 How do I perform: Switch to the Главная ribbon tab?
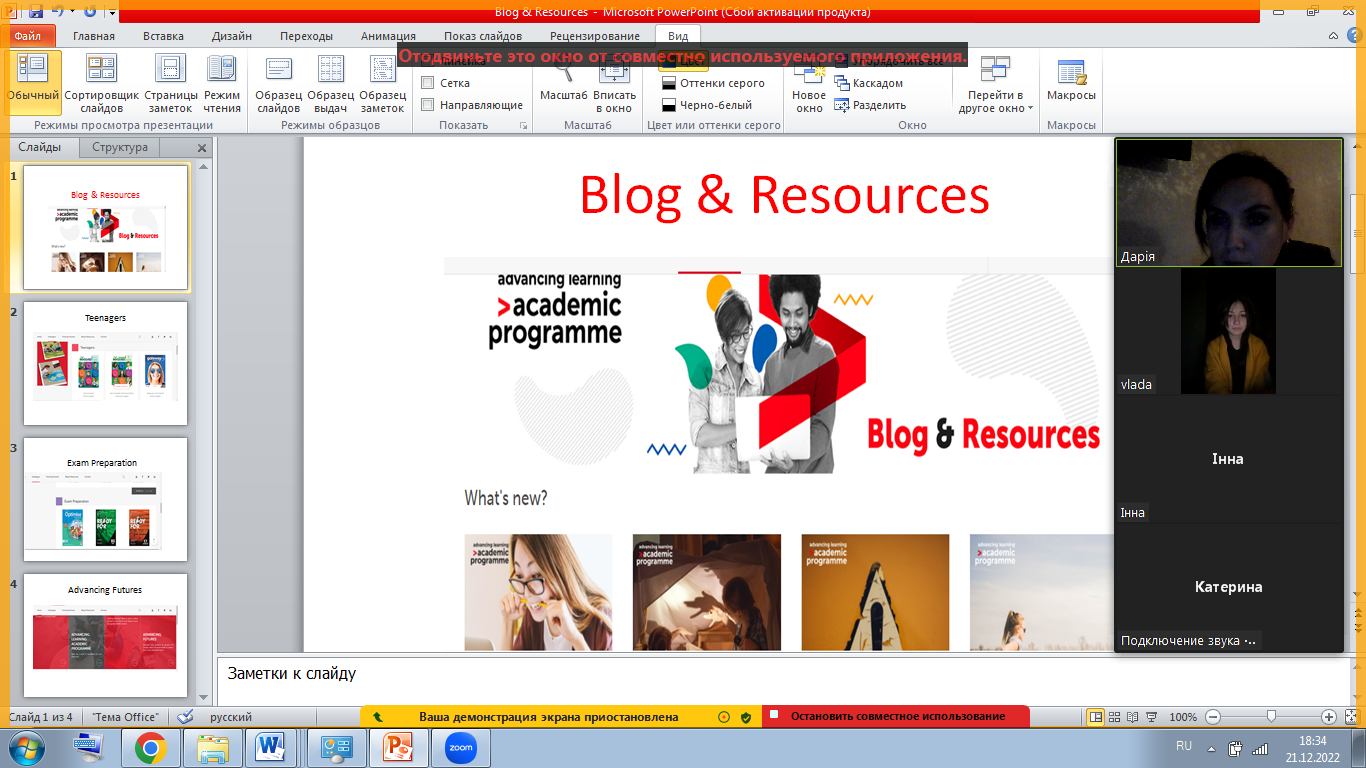[x=94, y=36]
